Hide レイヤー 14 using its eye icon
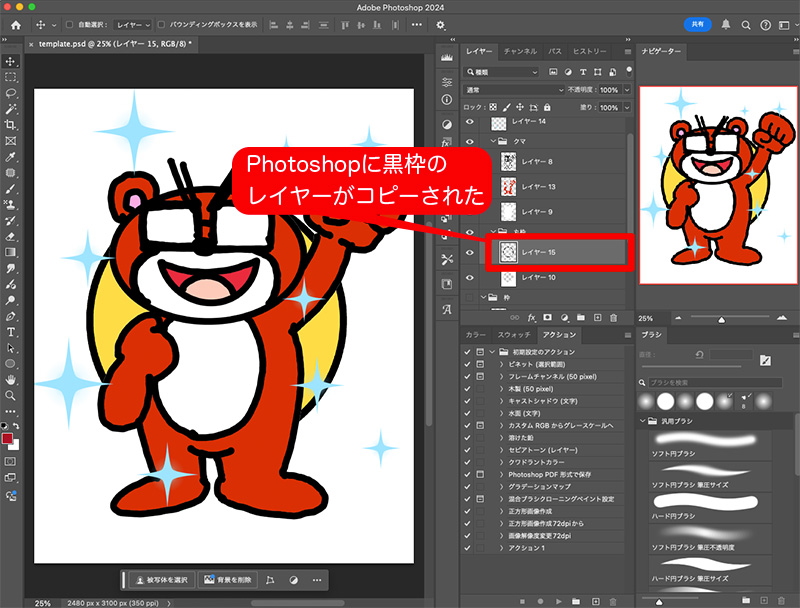 click(x=468, y=122)
